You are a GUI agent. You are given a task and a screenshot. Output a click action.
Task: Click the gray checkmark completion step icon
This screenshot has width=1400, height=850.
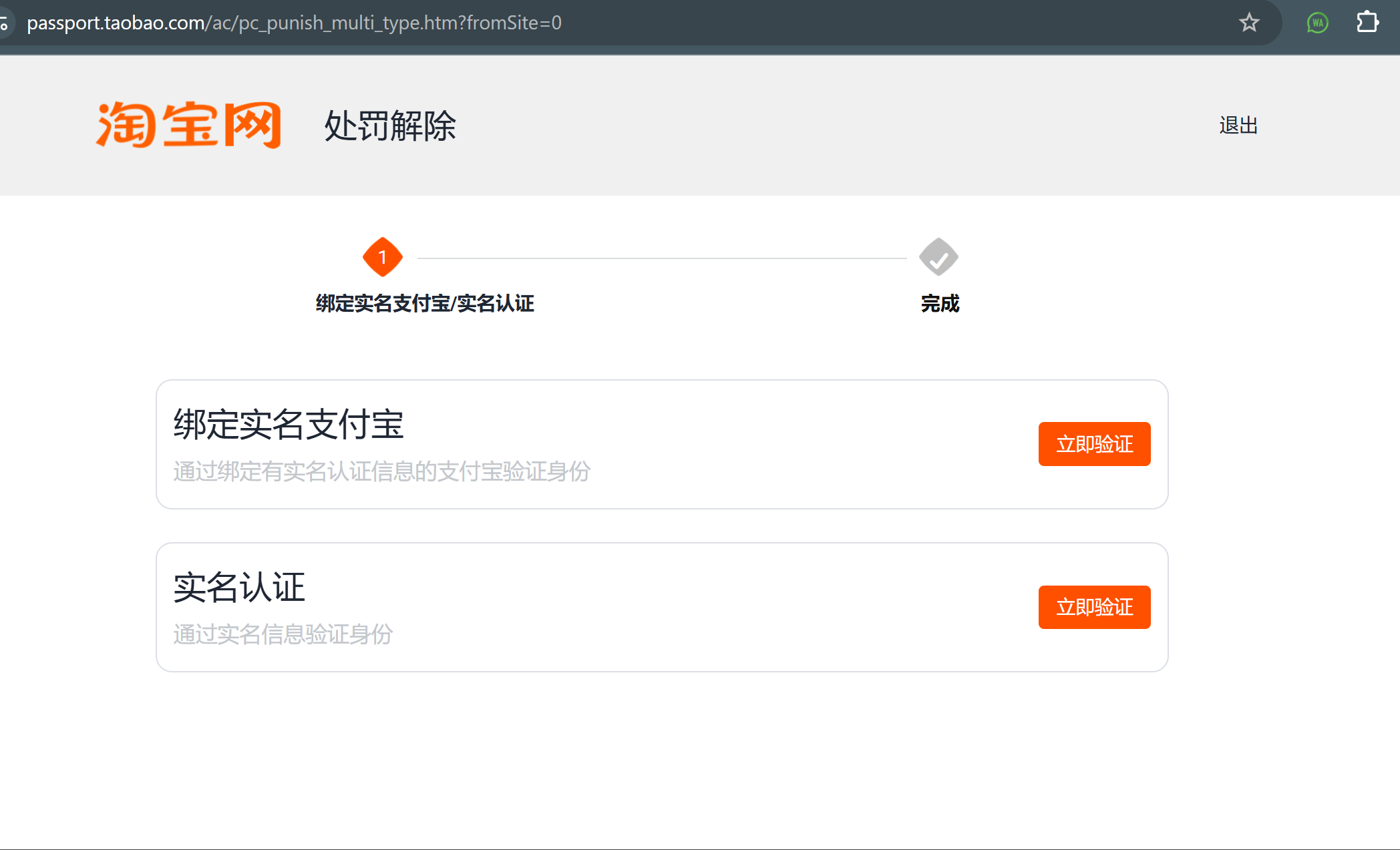[x=938, y=257]
